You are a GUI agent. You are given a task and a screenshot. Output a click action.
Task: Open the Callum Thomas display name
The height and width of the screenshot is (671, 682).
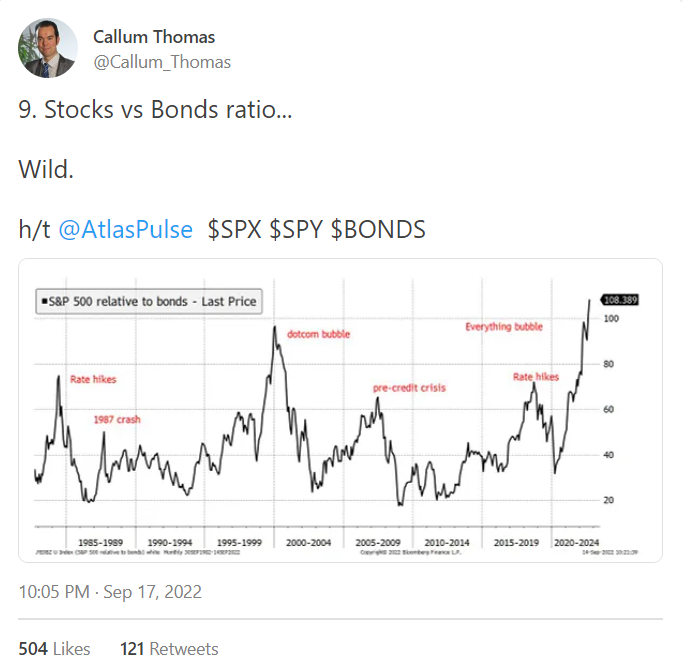tap(153, 37)
